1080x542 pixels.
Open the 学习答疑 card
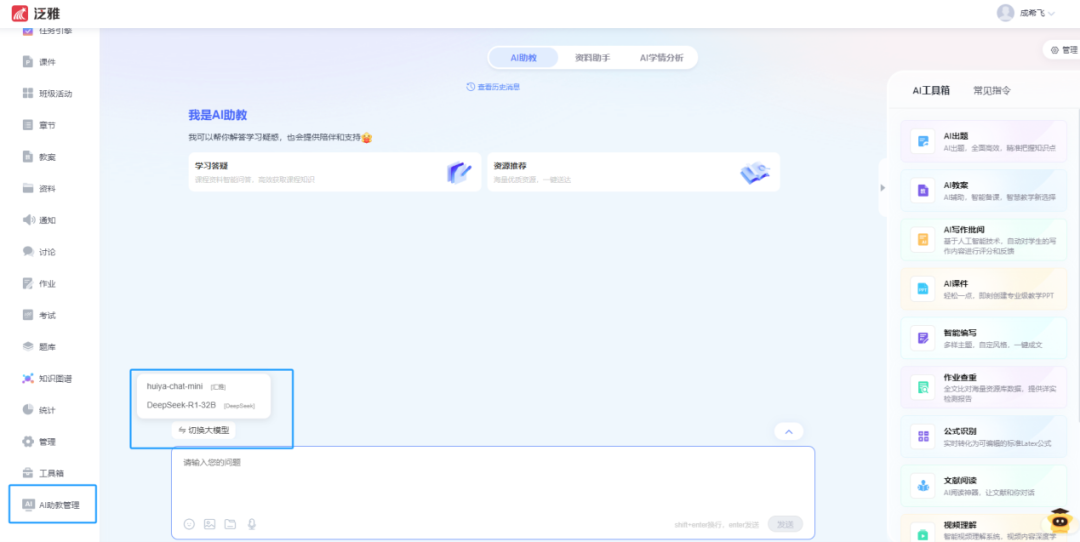pos(335,172)
